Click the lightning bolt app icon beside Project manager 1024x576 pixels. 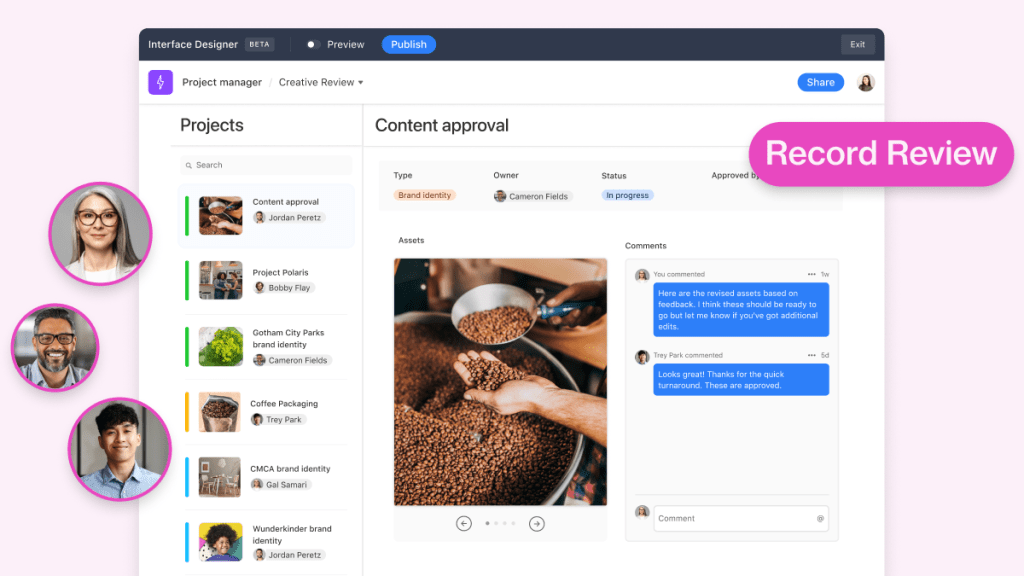[x=160, y=82]
